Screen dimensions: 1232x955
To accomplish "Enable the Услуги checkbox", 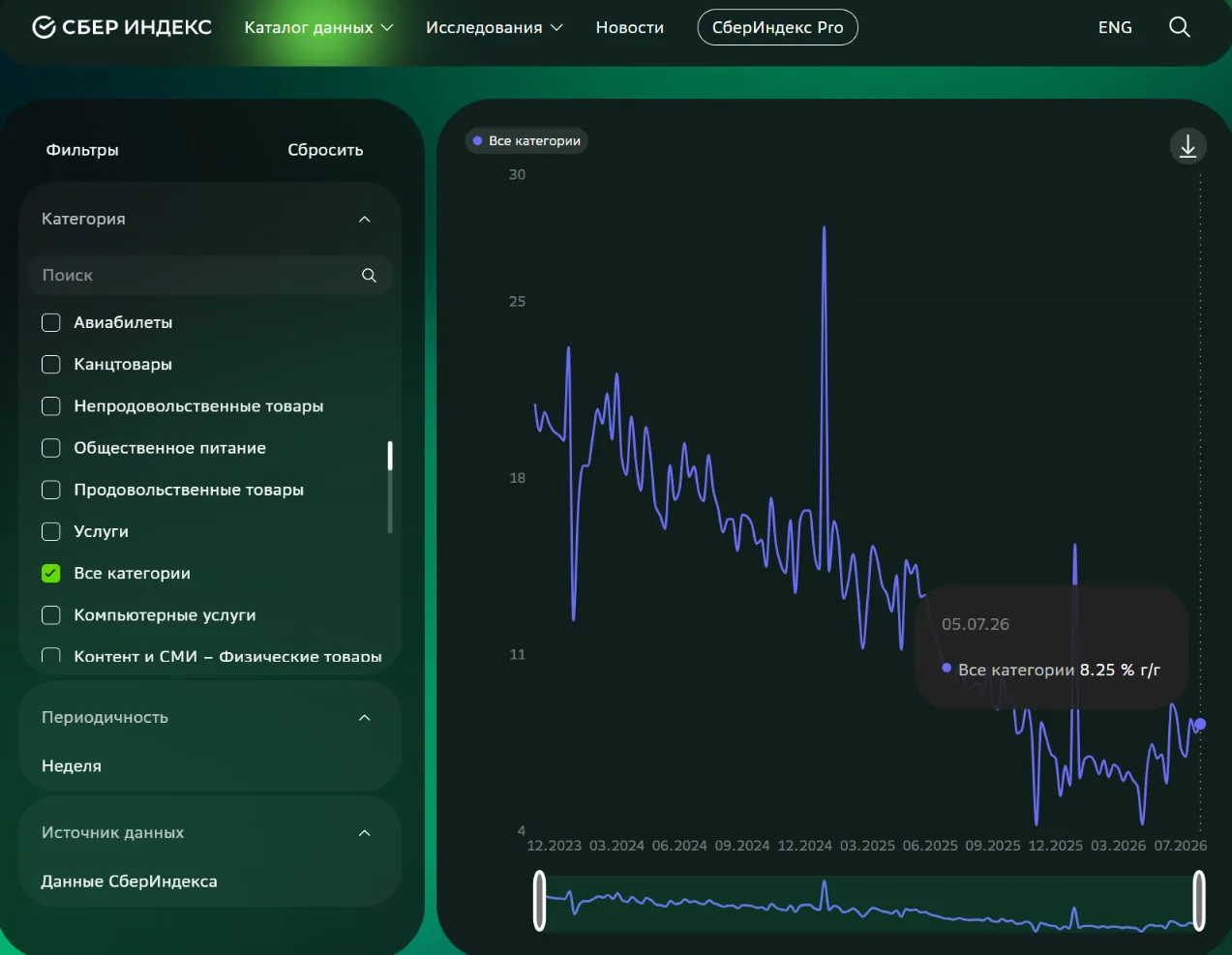I will [x=51, y=531].
